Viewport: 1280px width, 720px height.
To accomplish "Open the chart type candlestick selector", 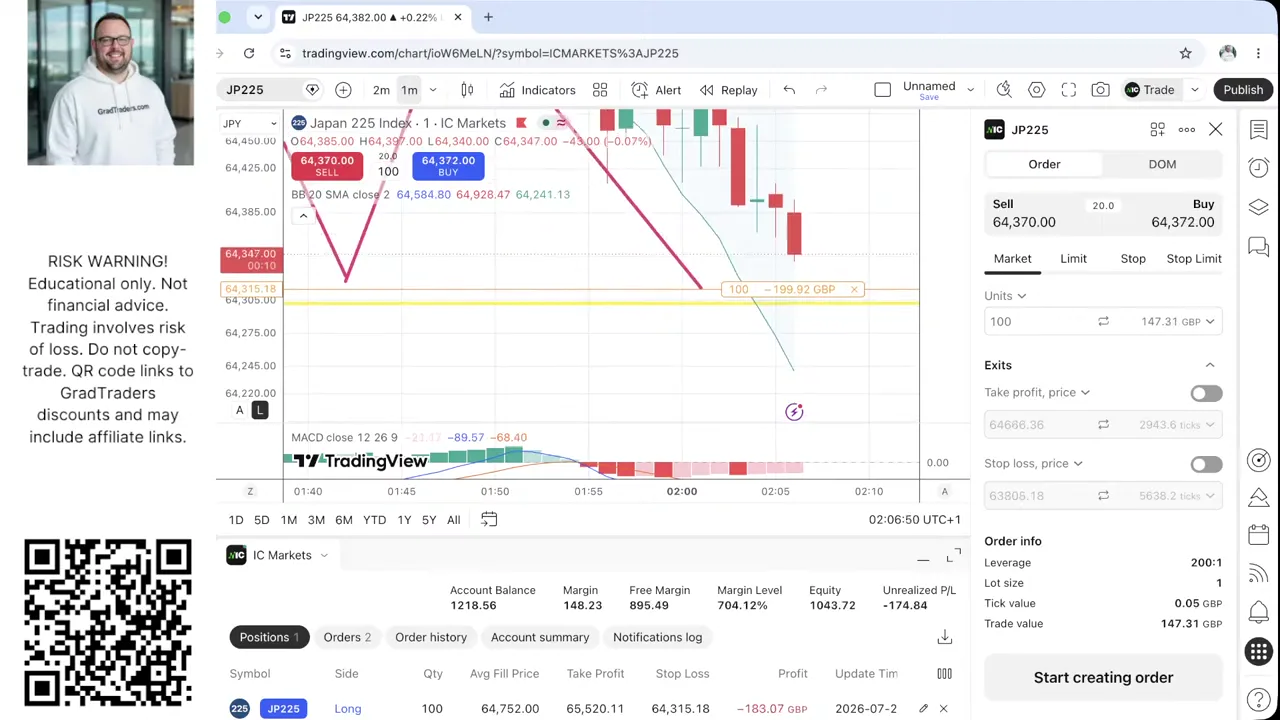I will (467, 90).
